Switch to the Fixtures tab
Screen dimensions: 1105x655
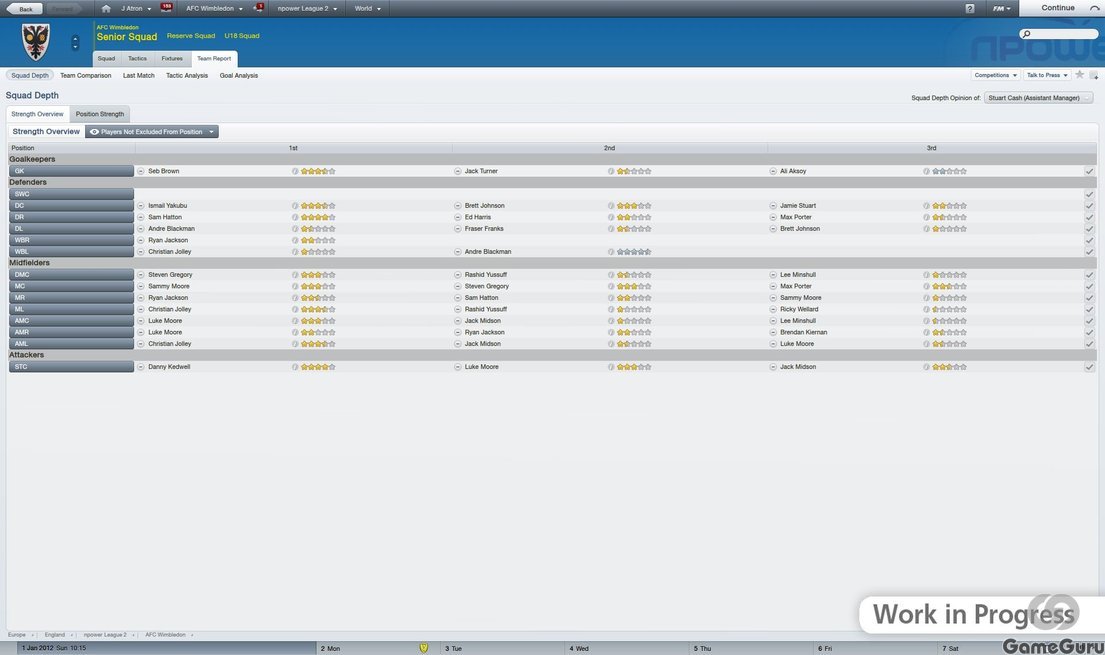point(172,59)
